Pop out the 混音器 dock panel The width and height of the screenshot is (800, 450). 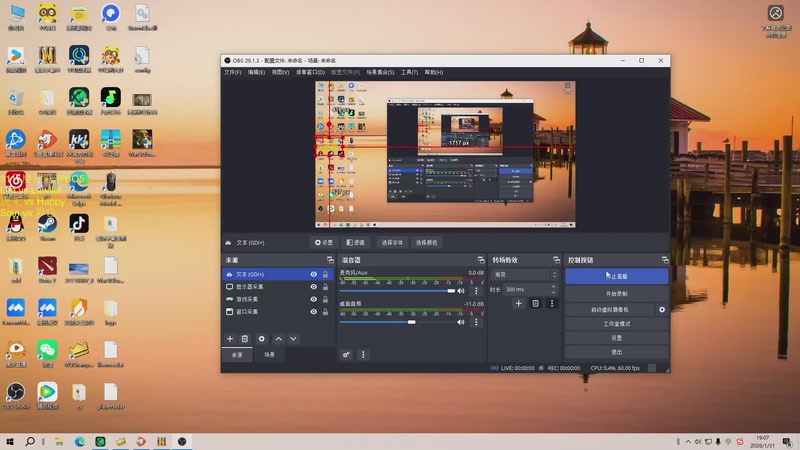point(481,260)
